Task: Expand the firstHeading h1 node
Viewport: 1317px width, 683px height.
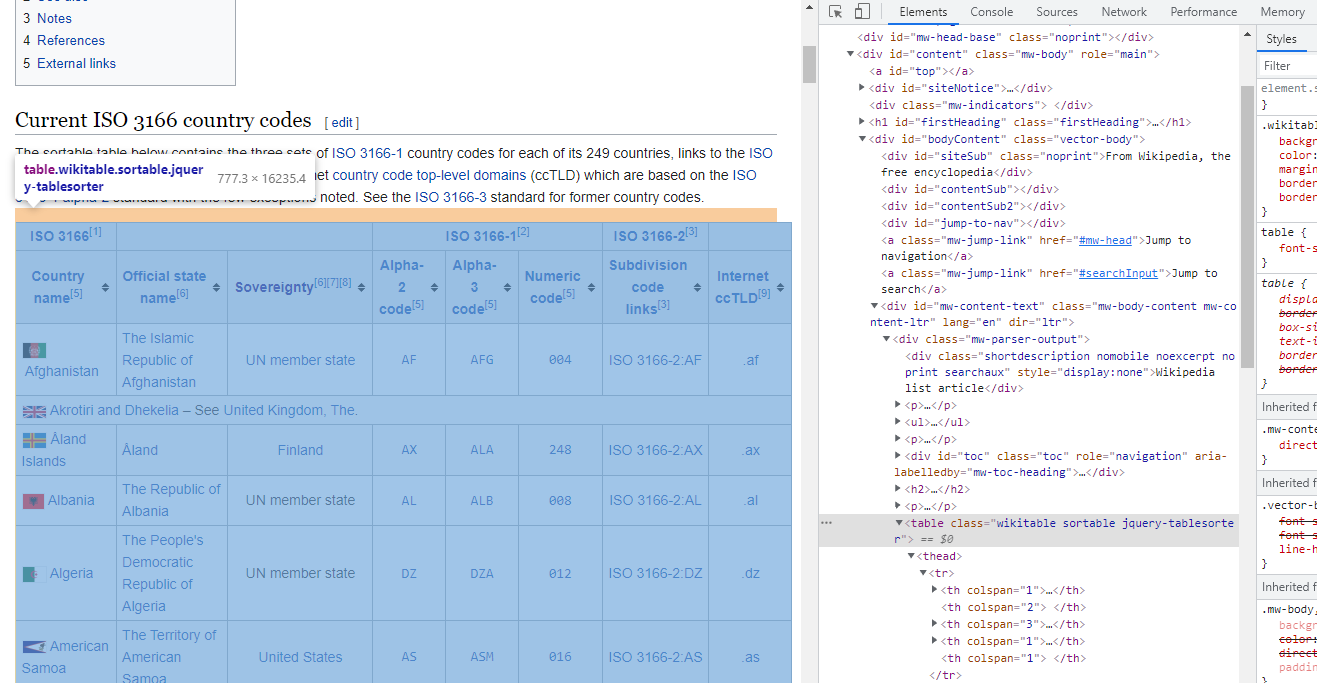Action: [862, 122]
